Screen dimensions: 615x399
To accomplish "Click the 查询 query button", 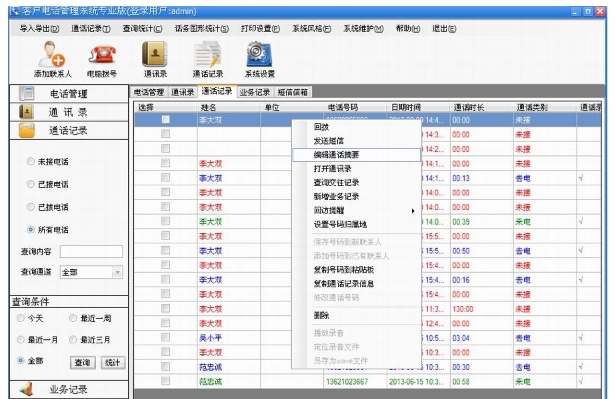I will pos(82,363).
